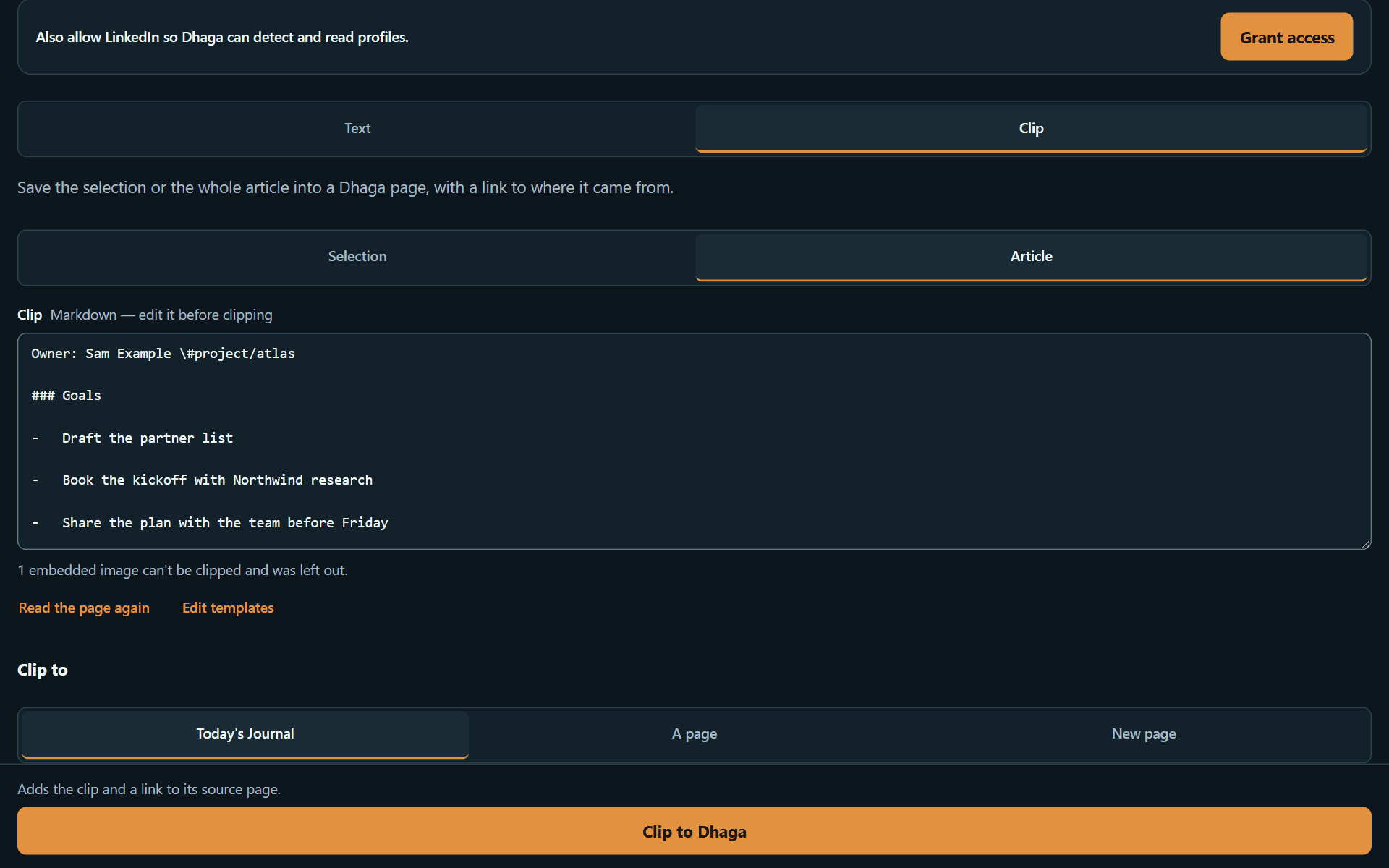Click inside the Clip markdown text area
Image resolution: width=1389 pixels, height=868 pixels.
coord(694,441)
